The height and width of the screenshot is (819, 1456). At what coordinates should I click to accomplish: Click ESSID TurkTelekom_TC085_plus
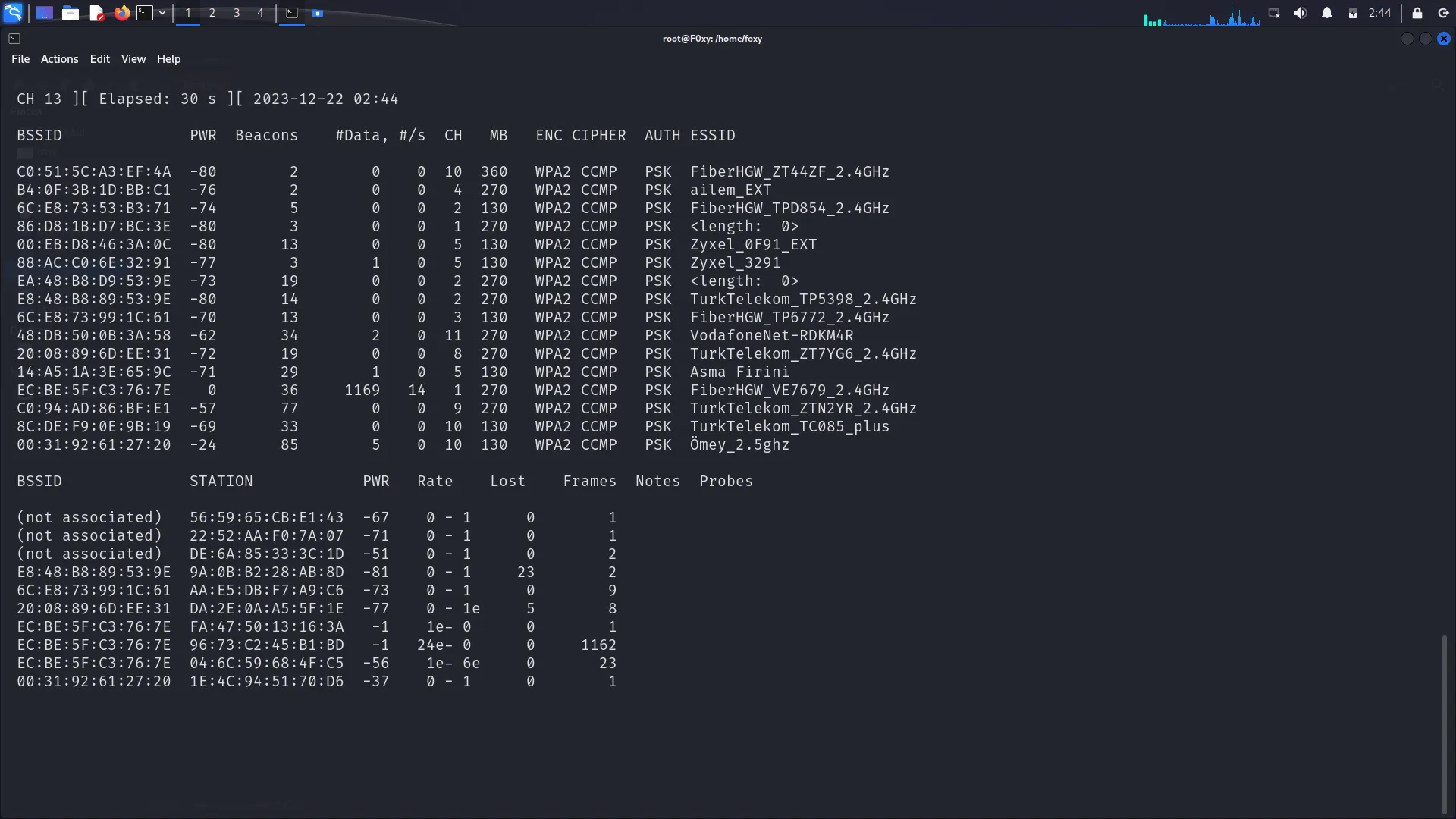coord(789,427)
